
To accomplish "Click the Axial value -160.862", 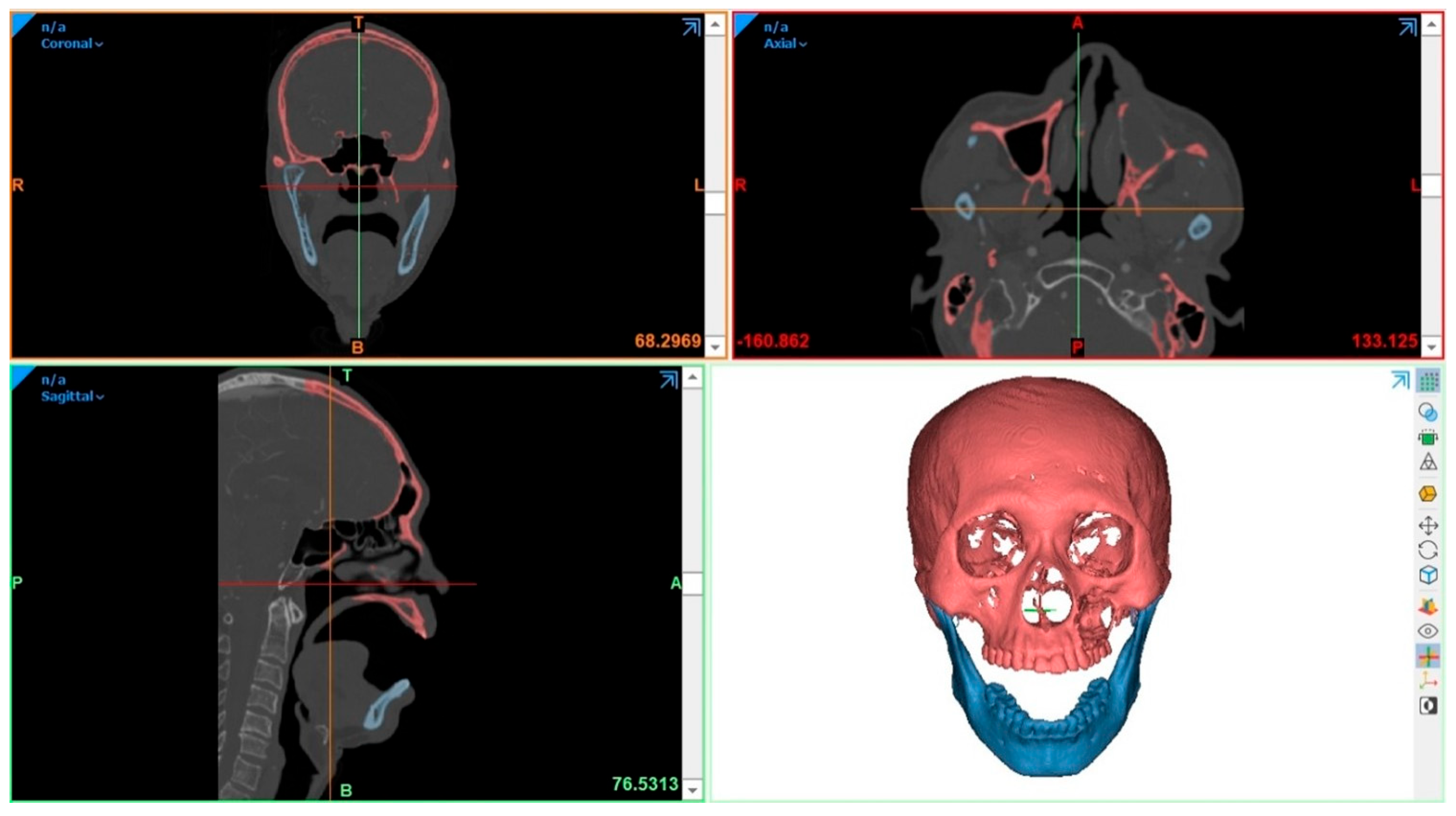I will [x=773, y=341].
